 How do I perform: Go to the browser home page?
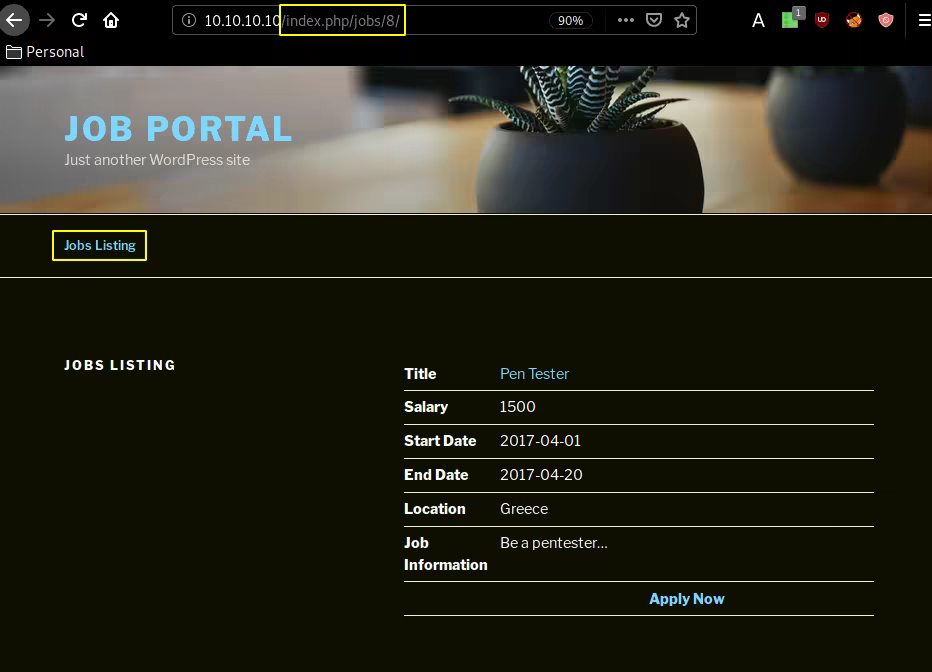(111, 20)
